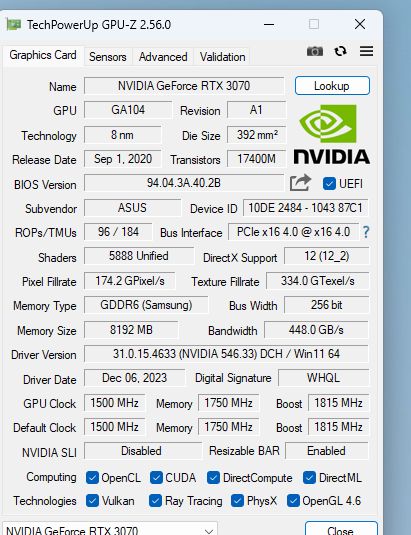
Task: Click the Pixel Fillrate value 174.2 GPixel/s
Action: 130,281
